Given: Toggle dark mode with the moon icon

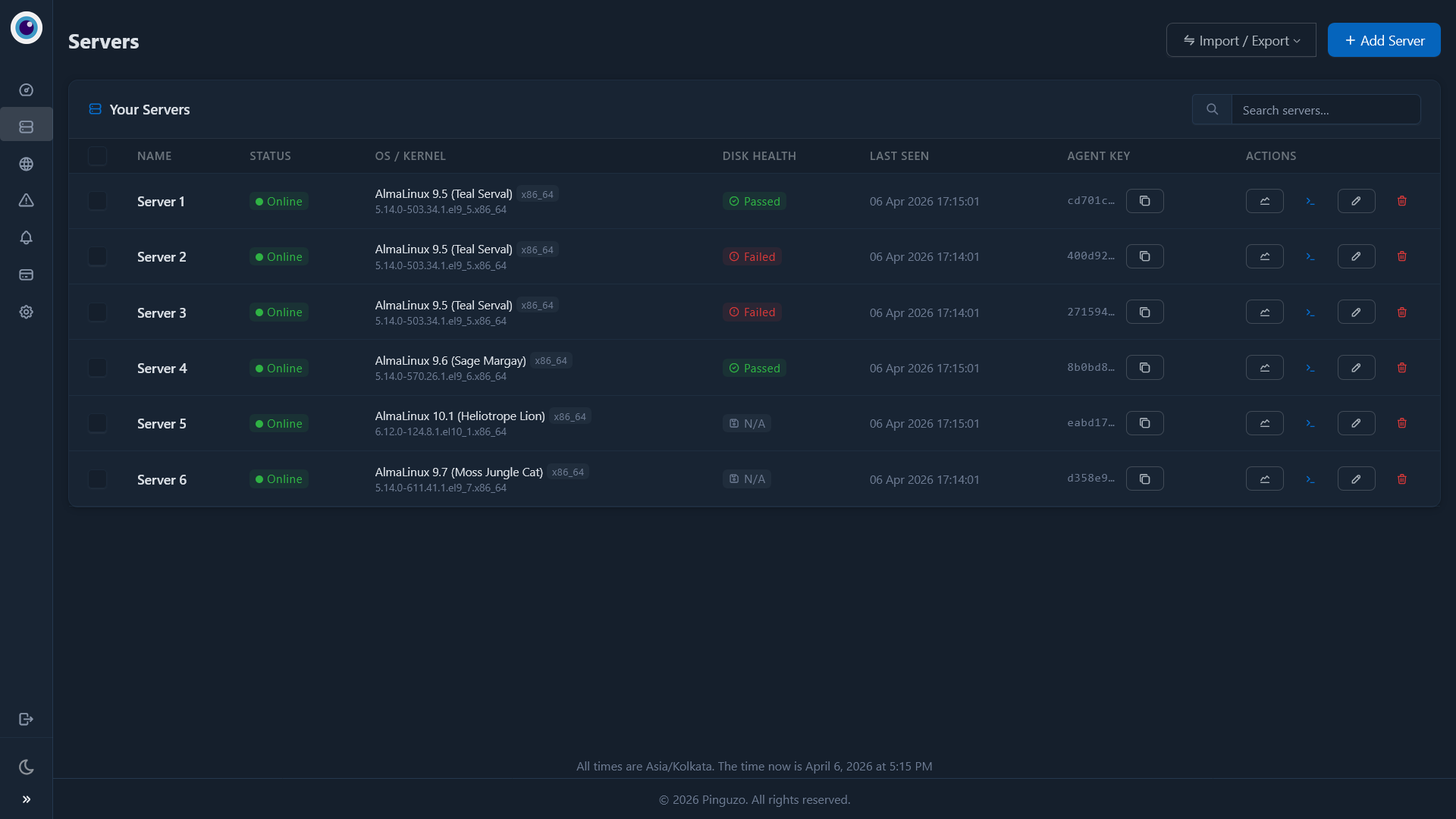Looking at the screenshot, I should [27, 767].
